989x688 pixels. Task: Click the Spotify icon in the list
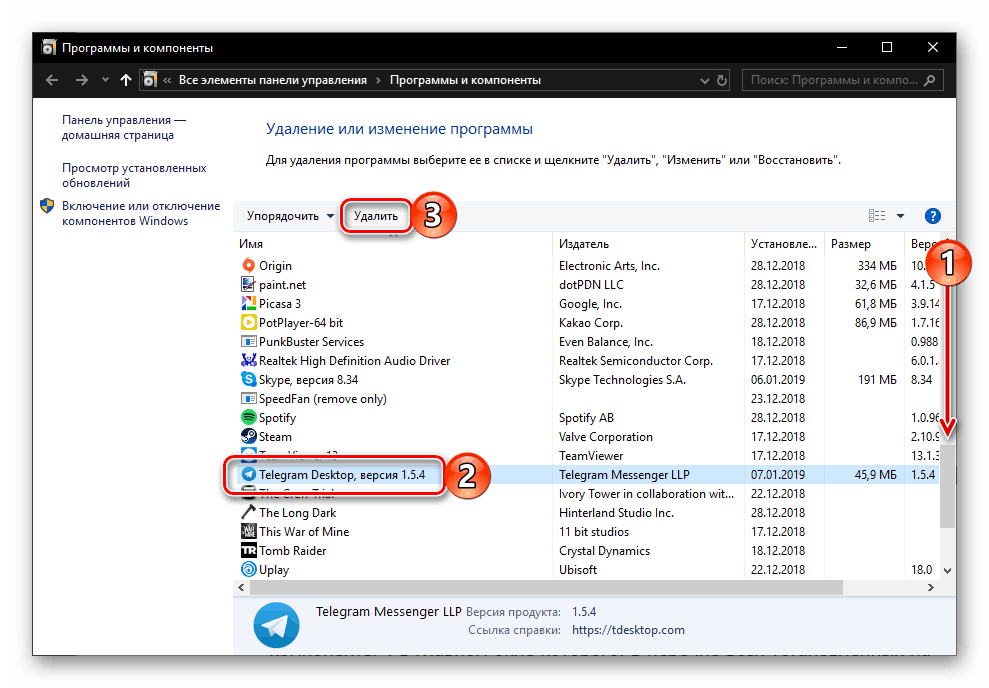(247, 417)
